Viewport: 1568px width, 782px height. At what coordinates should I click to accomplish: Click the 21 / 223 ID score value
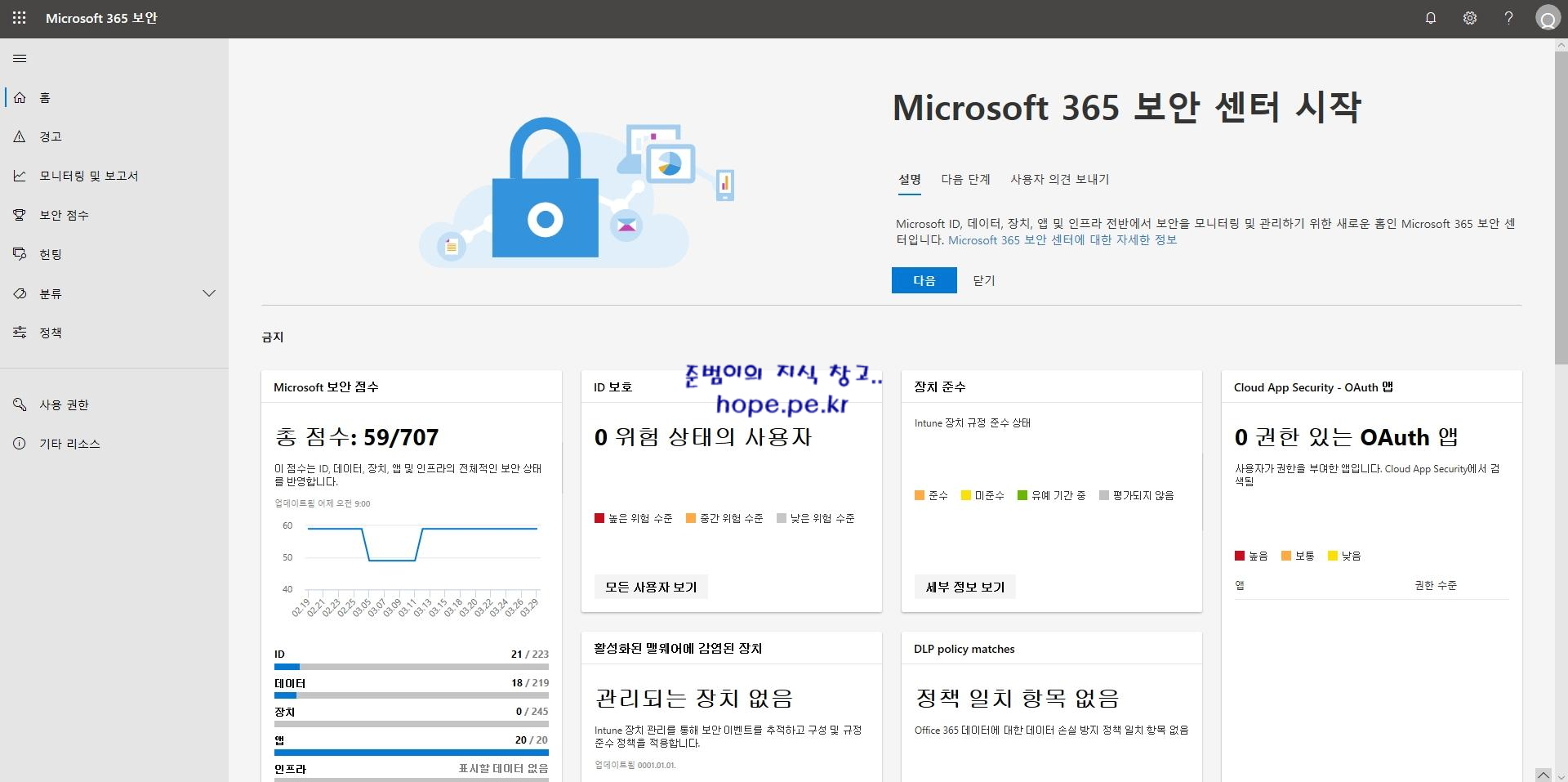pyautogui.click(x=530, y=655)
